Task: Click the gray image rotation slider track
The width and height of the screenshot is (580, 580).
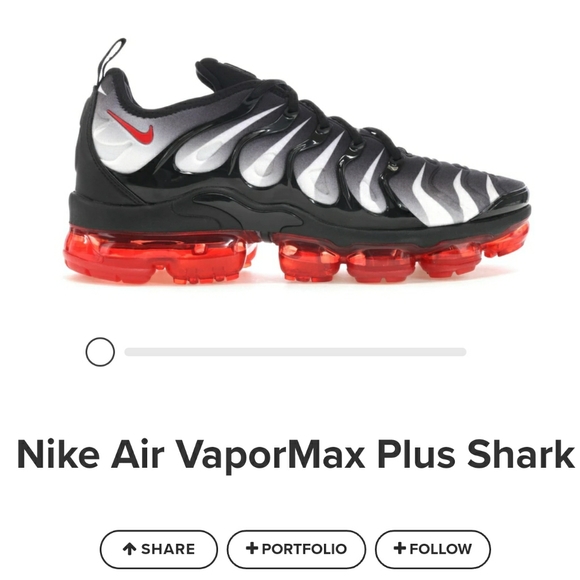Action: coord(295,352)
